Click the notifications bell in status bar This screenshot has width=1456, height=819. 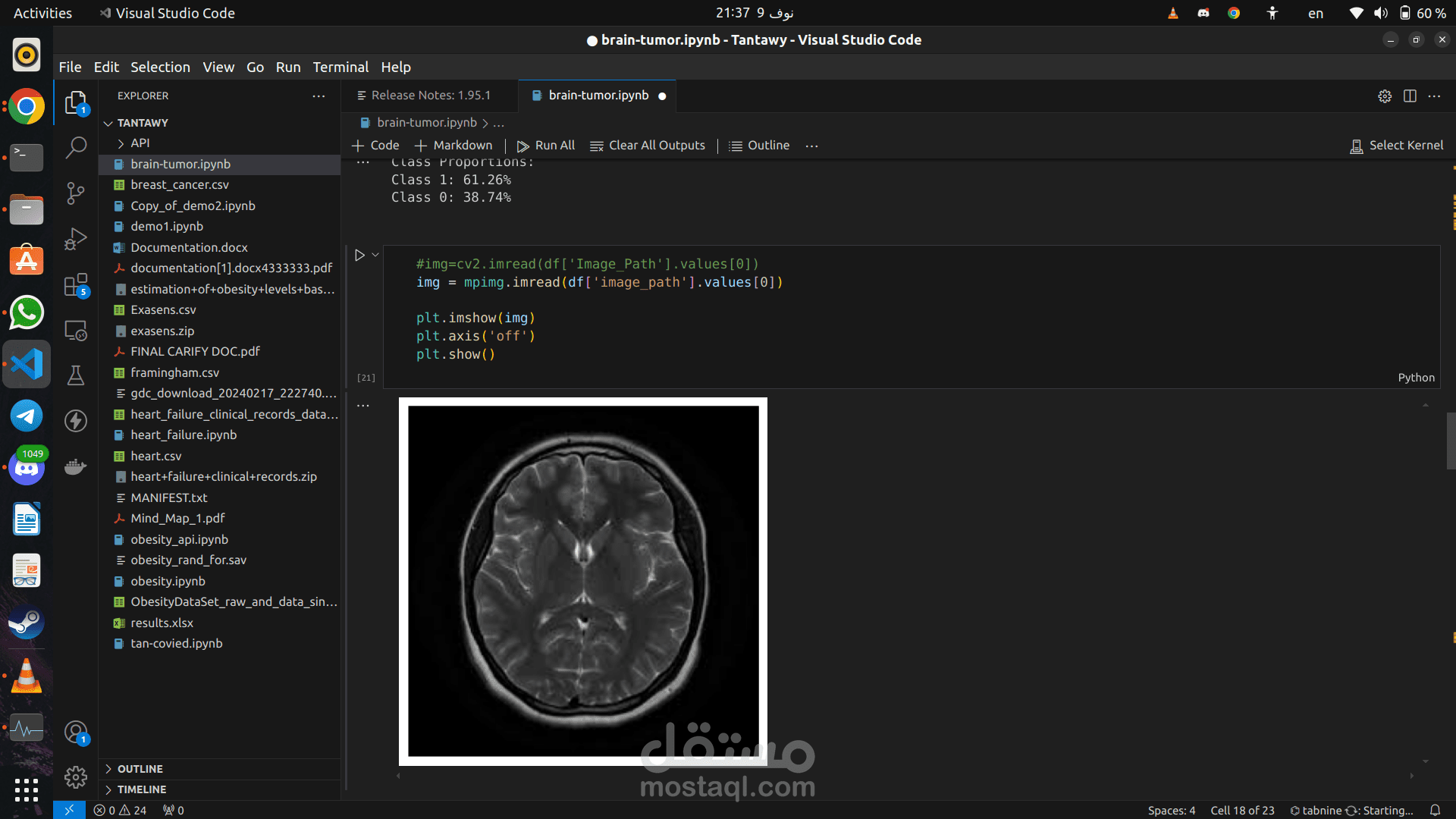tap(1435, 810)
